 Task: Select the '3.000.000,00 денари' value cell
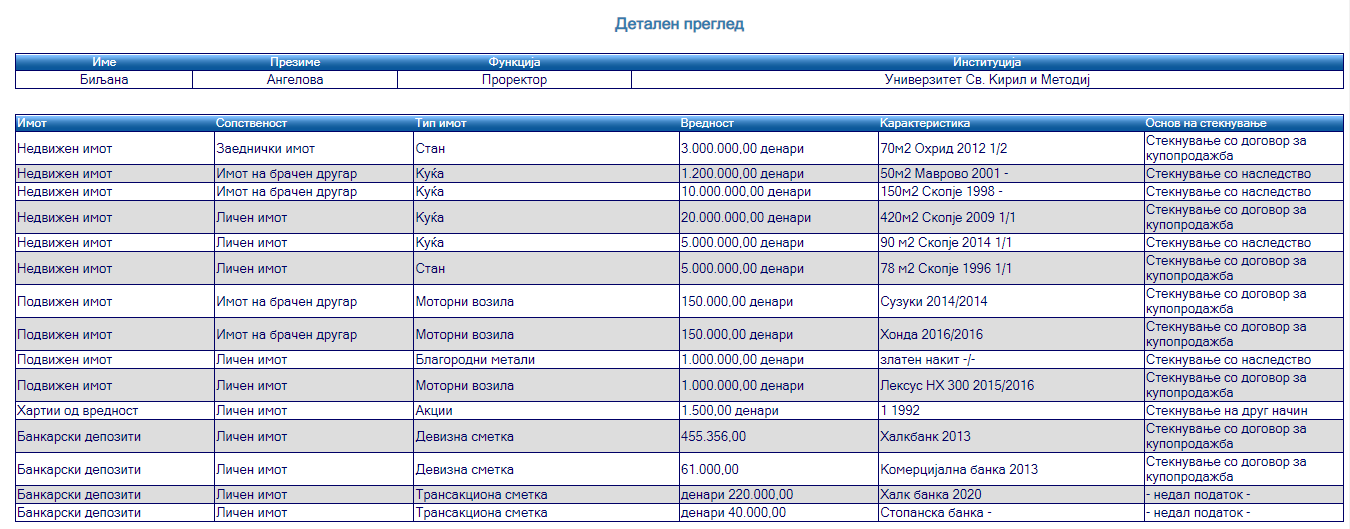742,149
